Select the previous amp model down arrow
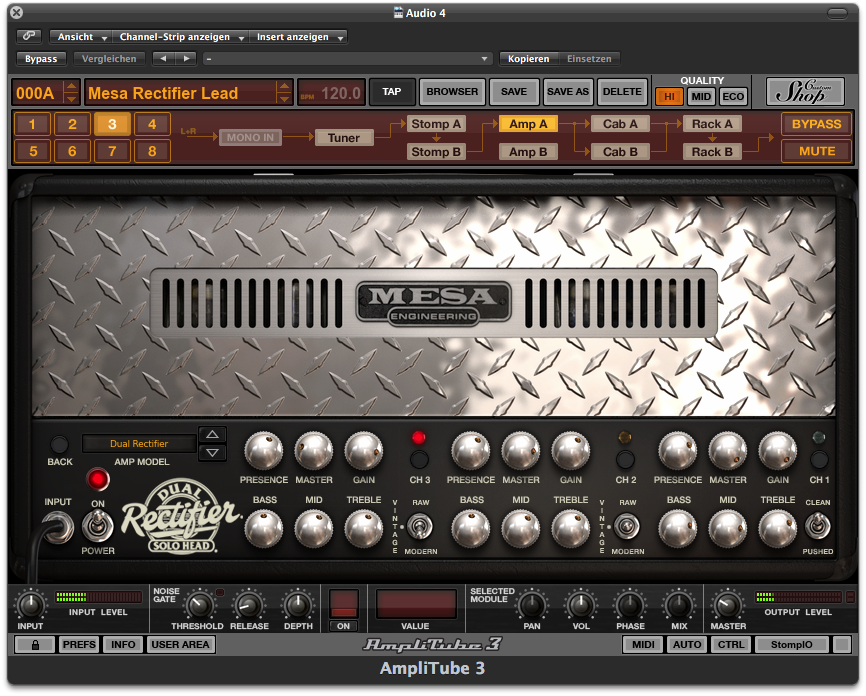866x696 pixels. pyautogui.click(x=212, y=453)
